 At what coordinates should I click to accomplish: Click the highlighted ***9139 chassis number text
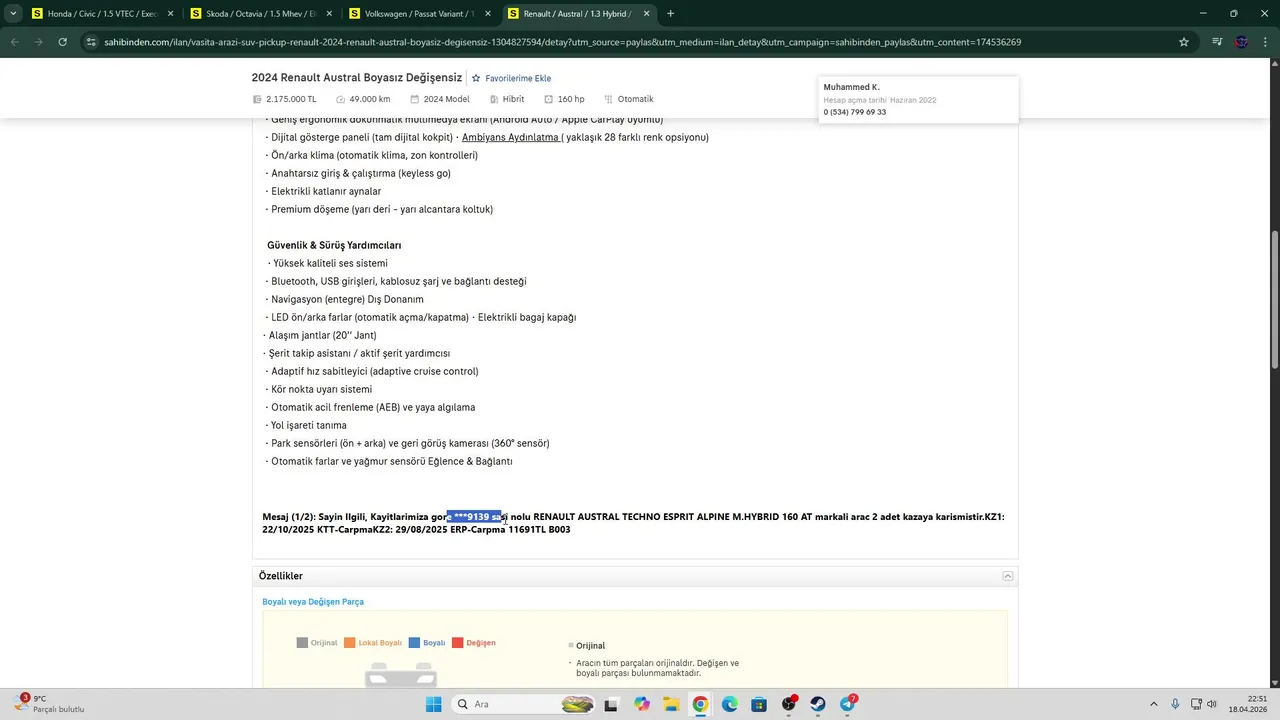pyautogui.click(x=475, y=517)
